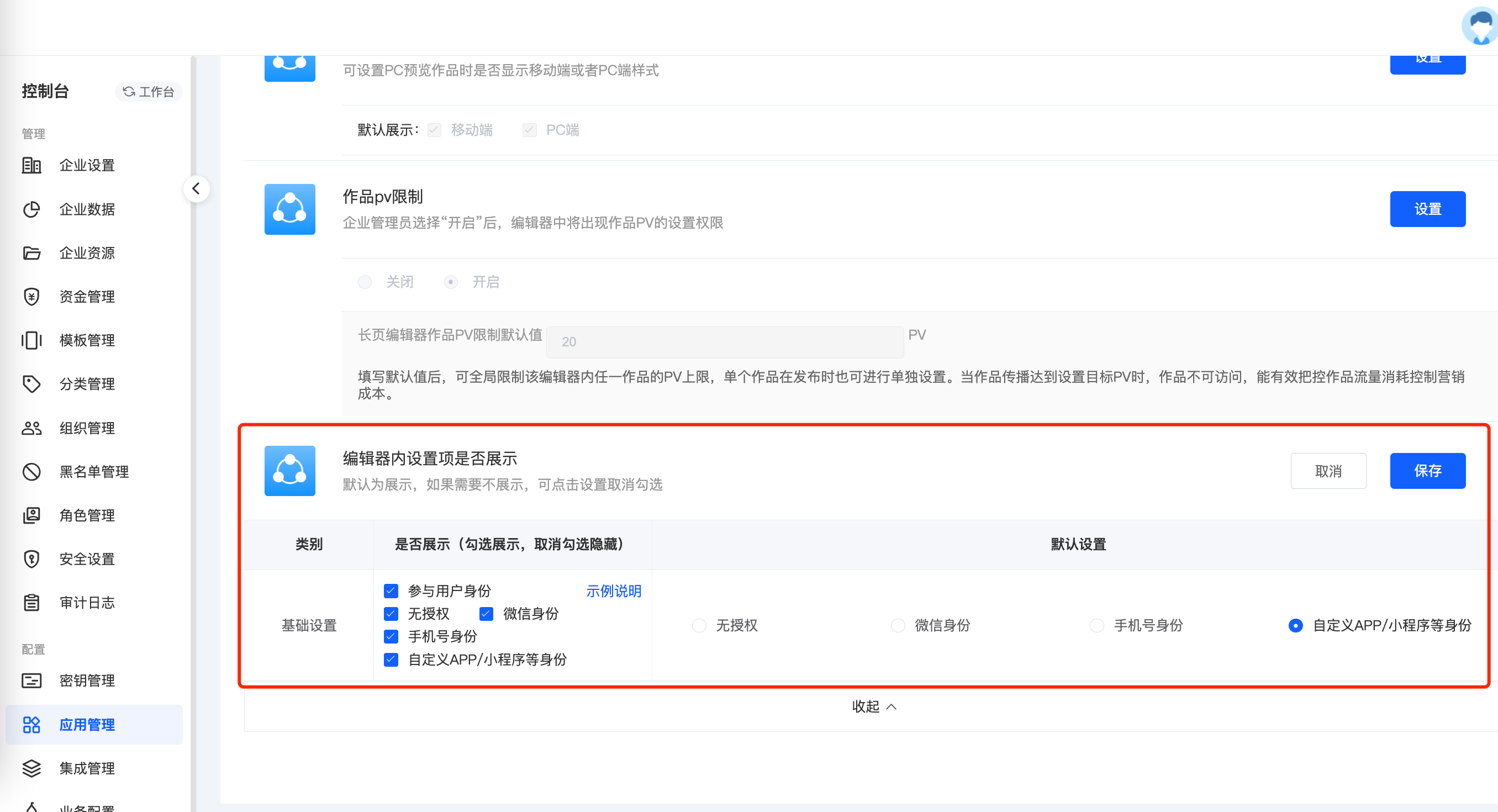Click the 资金管理 yen shield icon

tap(31, 297)
